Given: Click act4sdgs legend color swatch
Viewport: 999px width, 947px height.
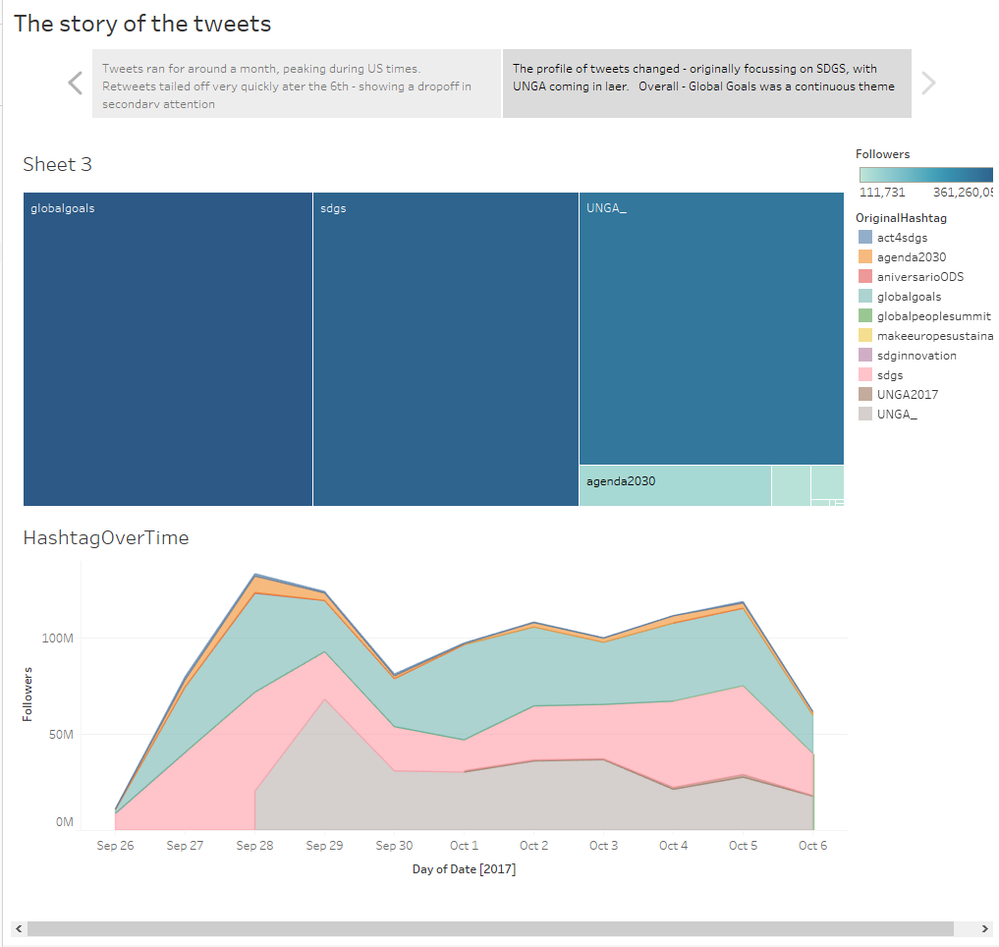Looking at the screenshot, I should (865, 237).
